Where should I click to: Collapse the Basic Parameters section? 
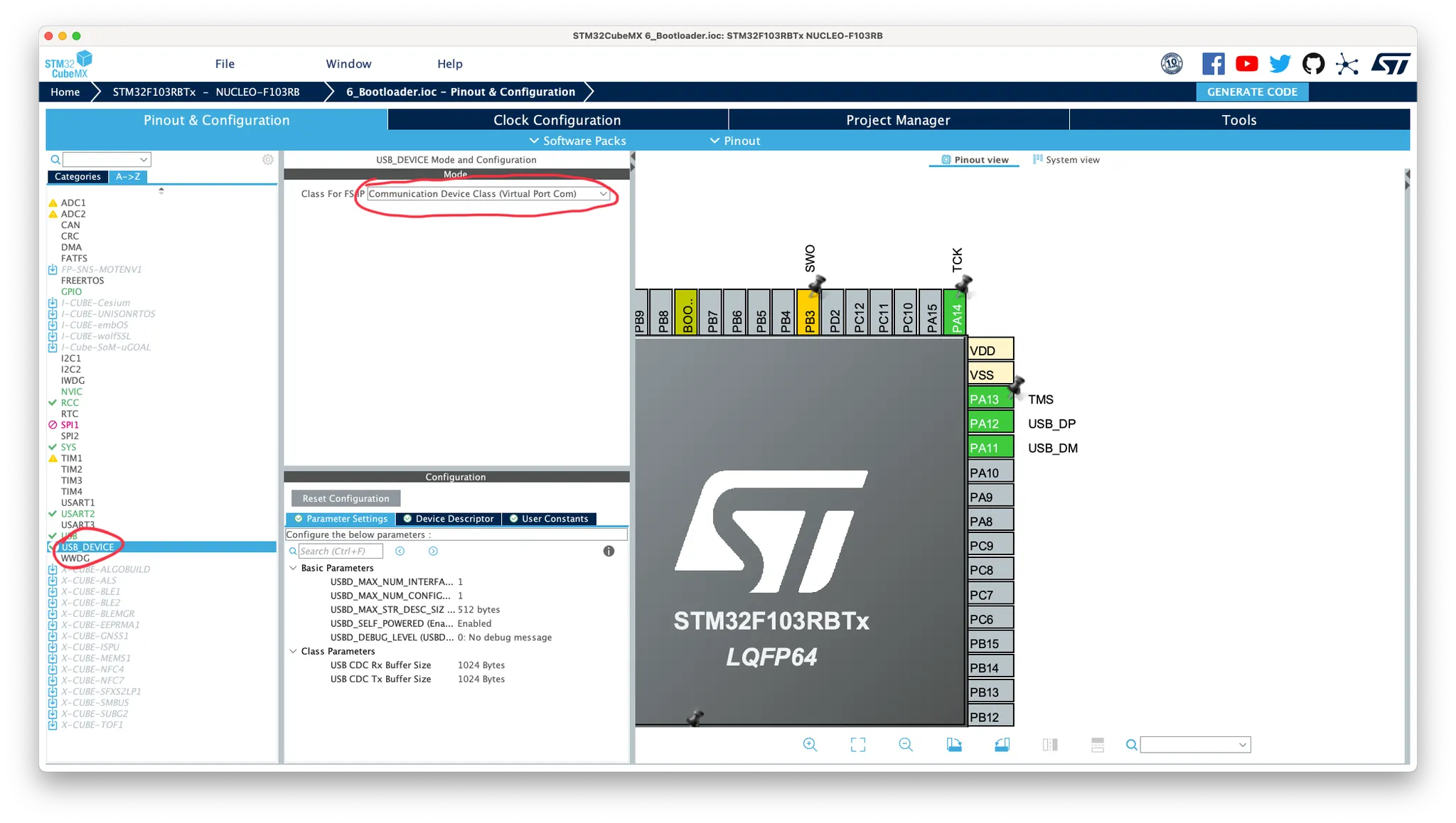[293, 568]
